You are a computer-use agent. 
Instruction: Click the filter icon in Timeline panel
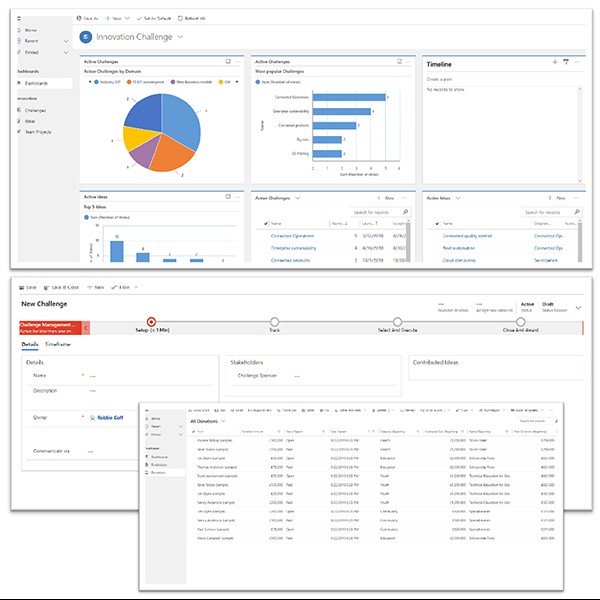[x=566, y=62]
